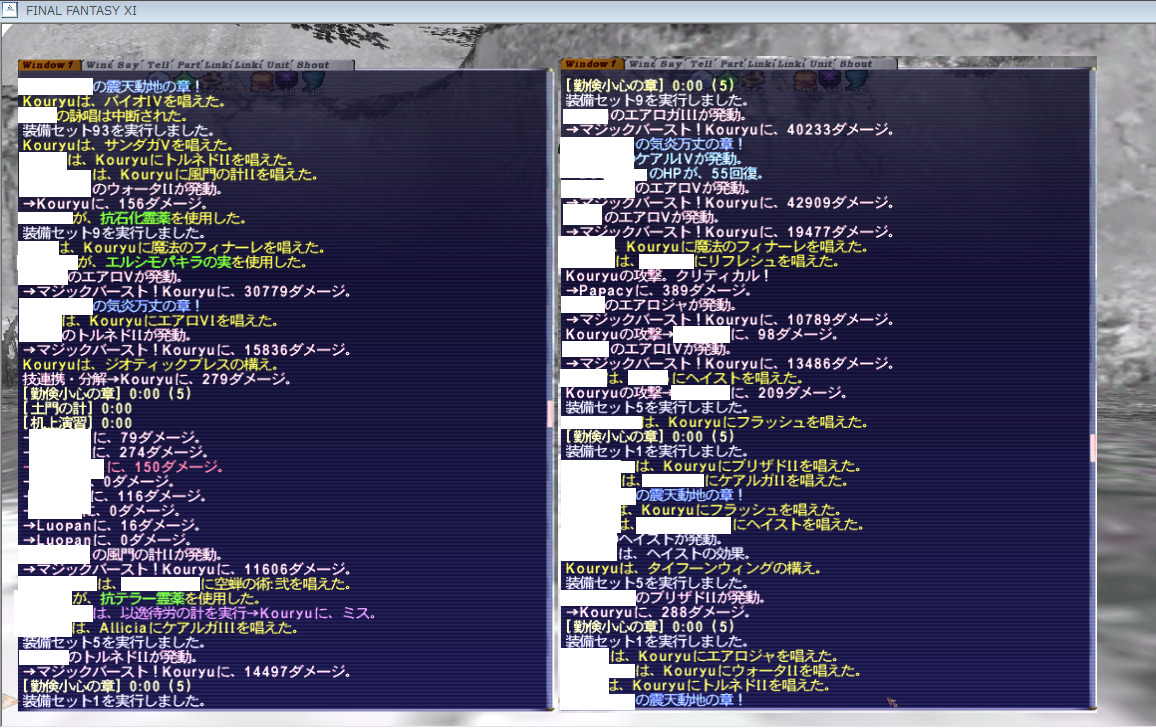Click the '→Papacyに、389ダメージ。' line
This screenshot has width=1156, height=728.
click(658, 291)
